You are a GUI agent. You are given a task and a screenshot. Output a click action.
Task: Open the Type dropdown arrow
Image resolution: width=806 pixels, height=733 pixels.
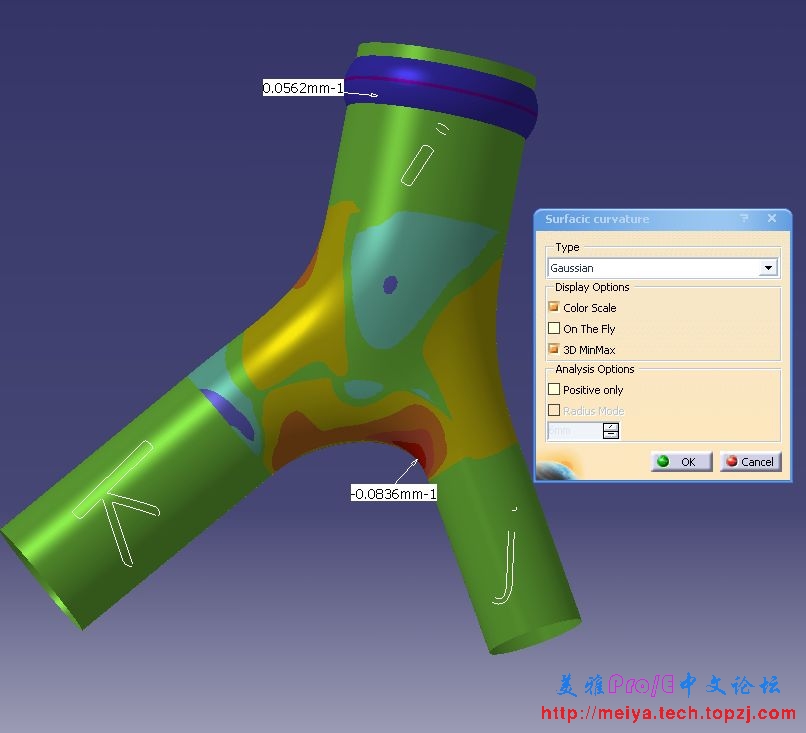[768, 268]
